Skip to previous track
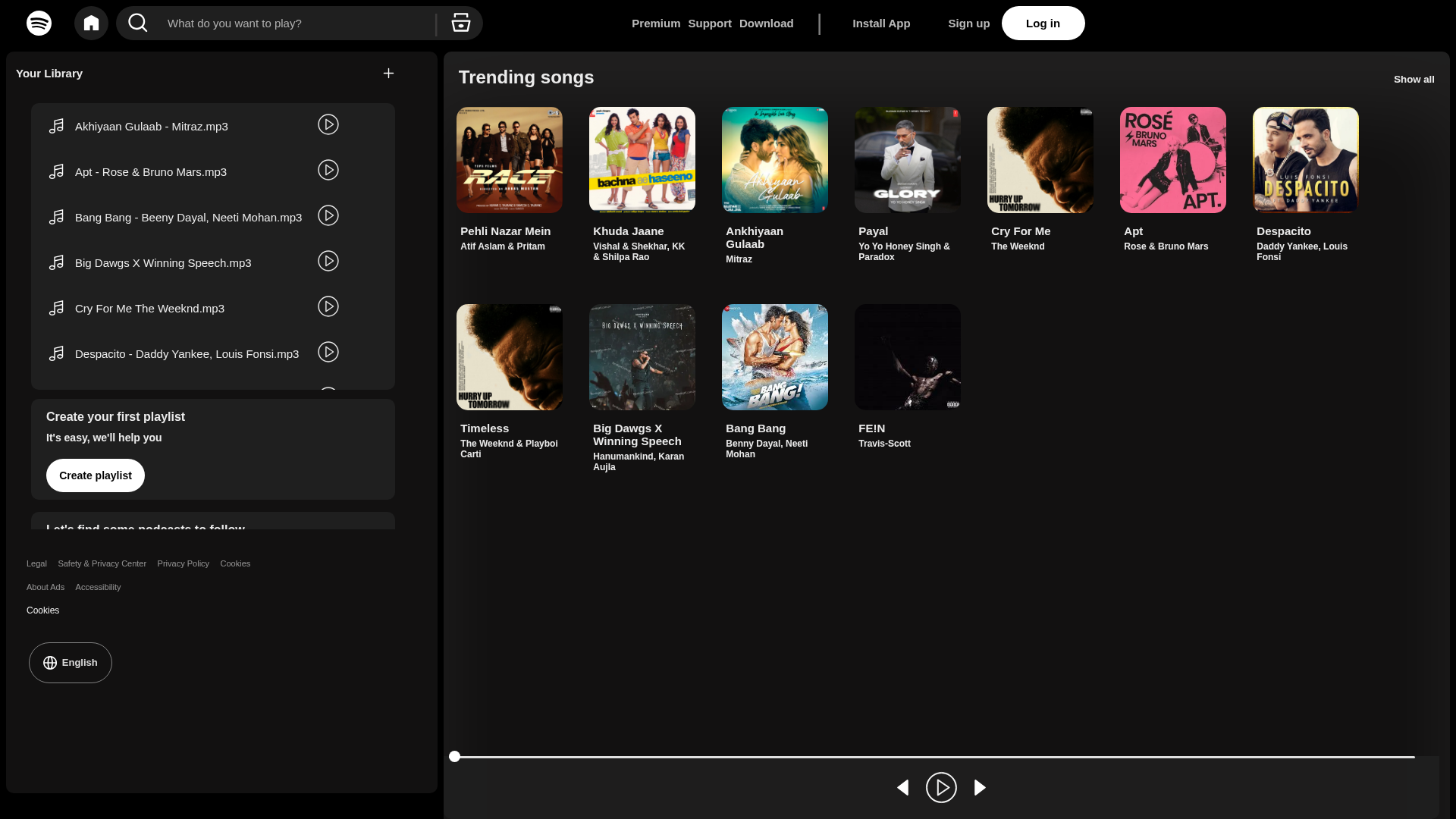The image size is (1456, 819). point(902,788)
